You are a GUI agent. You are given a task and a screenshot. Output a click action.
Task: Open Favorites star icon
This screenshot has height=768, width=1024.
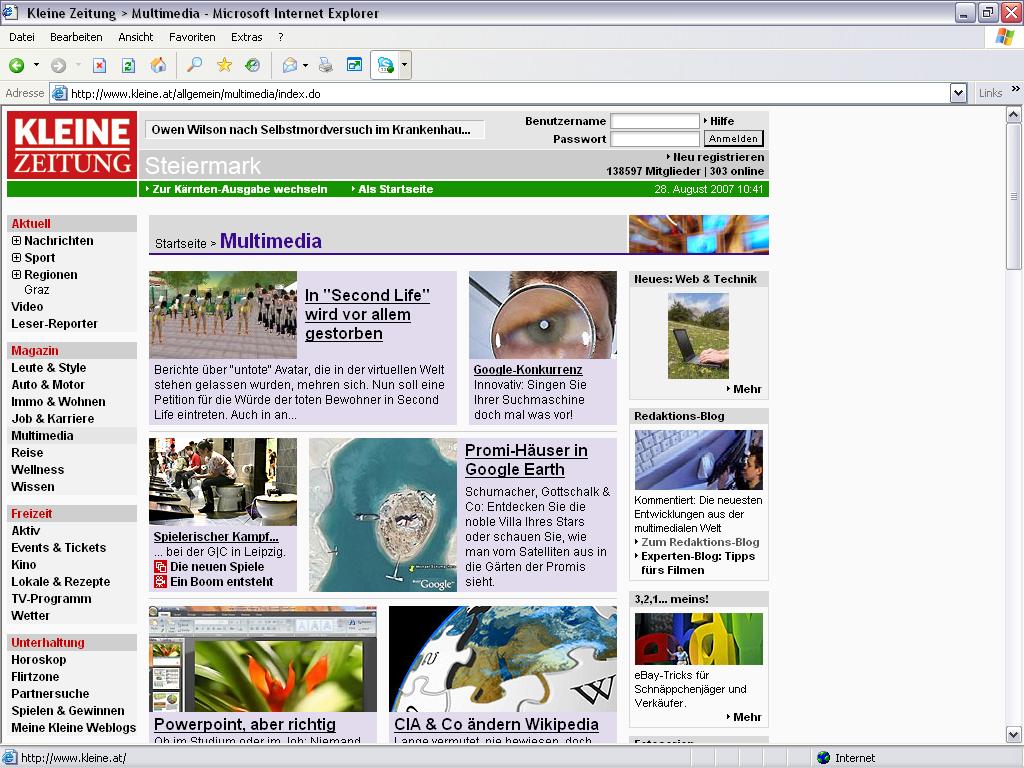224,65
